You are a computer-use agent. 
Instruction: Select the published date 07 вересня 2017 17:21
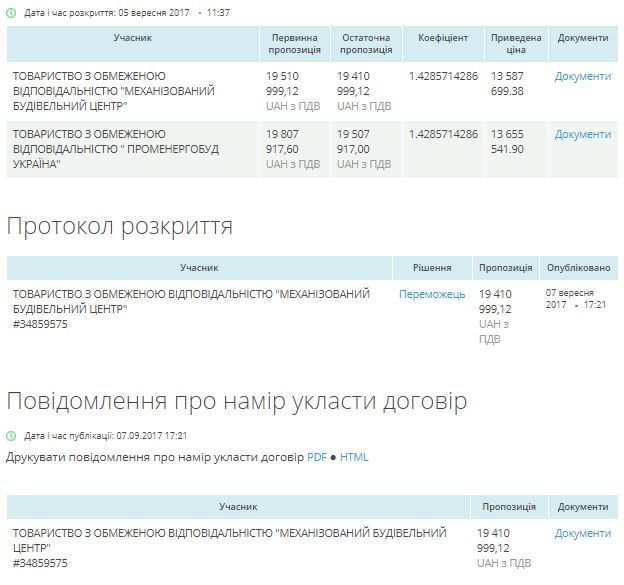[x=576, y=299]
